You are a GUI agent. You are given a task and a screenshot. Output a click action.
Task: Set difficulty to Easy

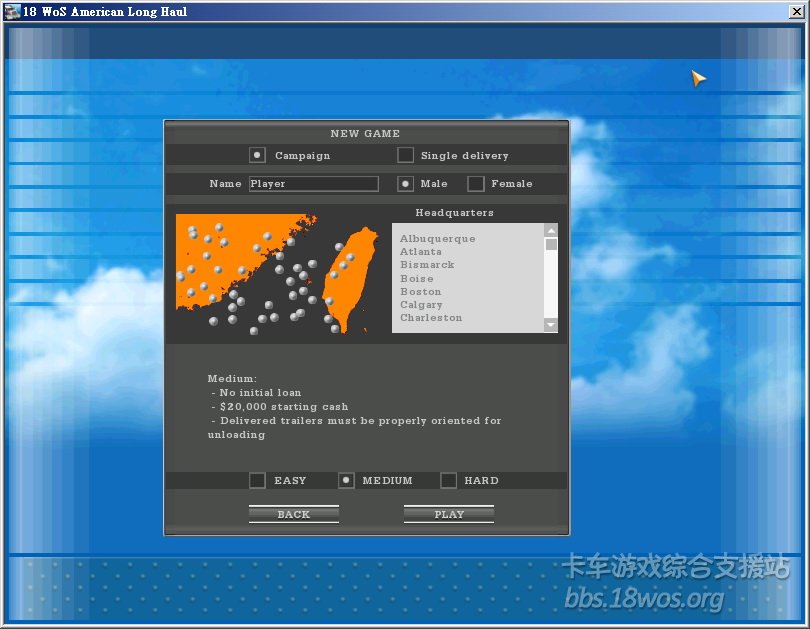(257, 480)
